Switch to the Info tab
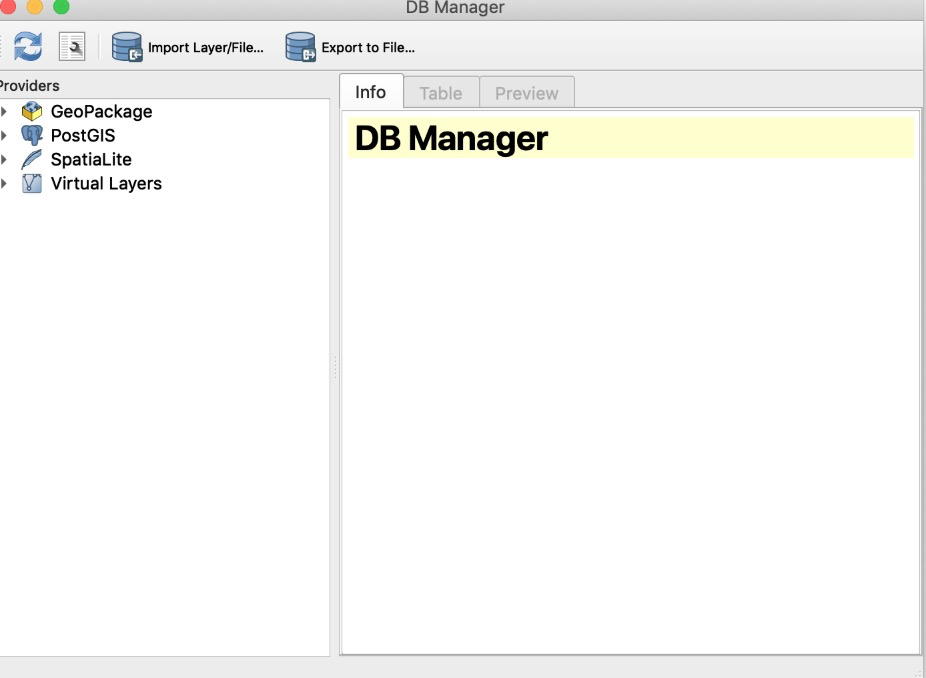This screenshot has width=926, height=678. [371, 92]
